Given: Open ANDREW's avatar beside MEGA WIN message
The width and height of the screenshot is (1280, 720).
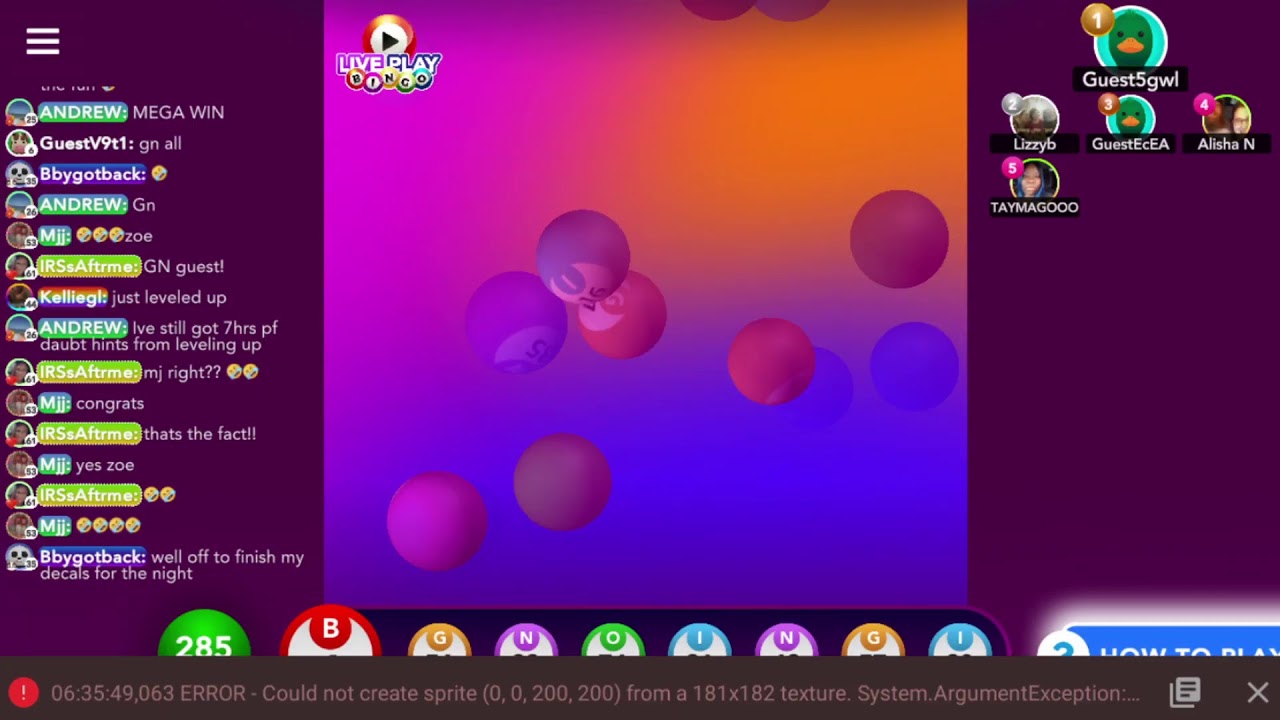Looking at the screenshot, I should click(21, 113).
